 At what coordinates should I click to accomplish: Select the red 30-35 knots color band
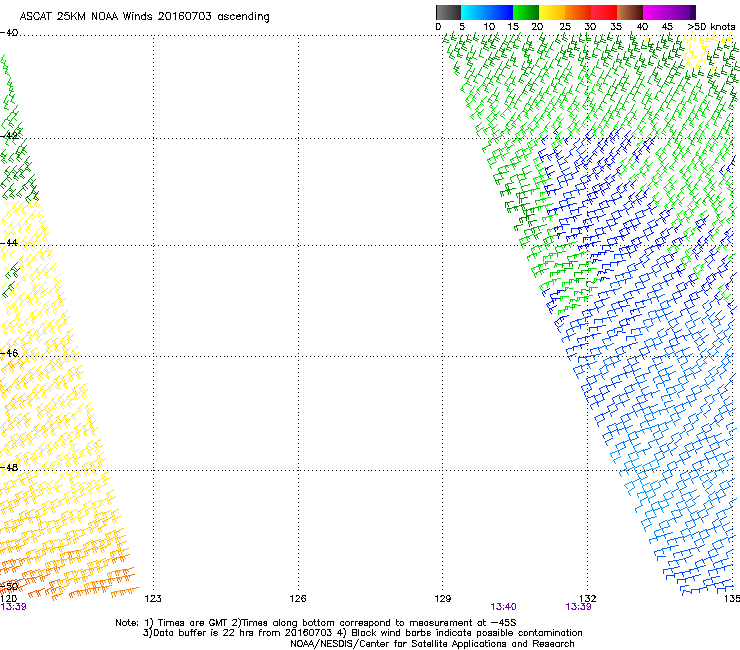(x=604, y=12)
